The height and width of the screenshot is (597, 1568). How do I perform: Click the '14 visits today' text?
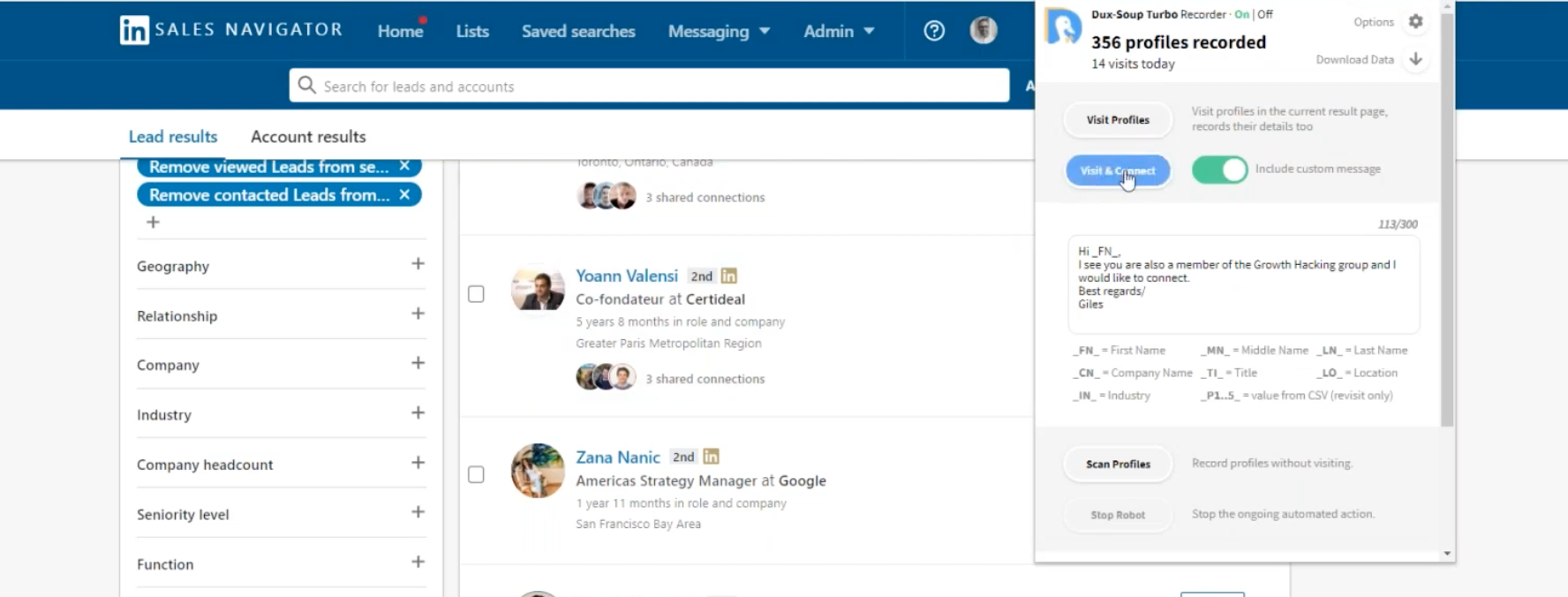point(1133,64)
